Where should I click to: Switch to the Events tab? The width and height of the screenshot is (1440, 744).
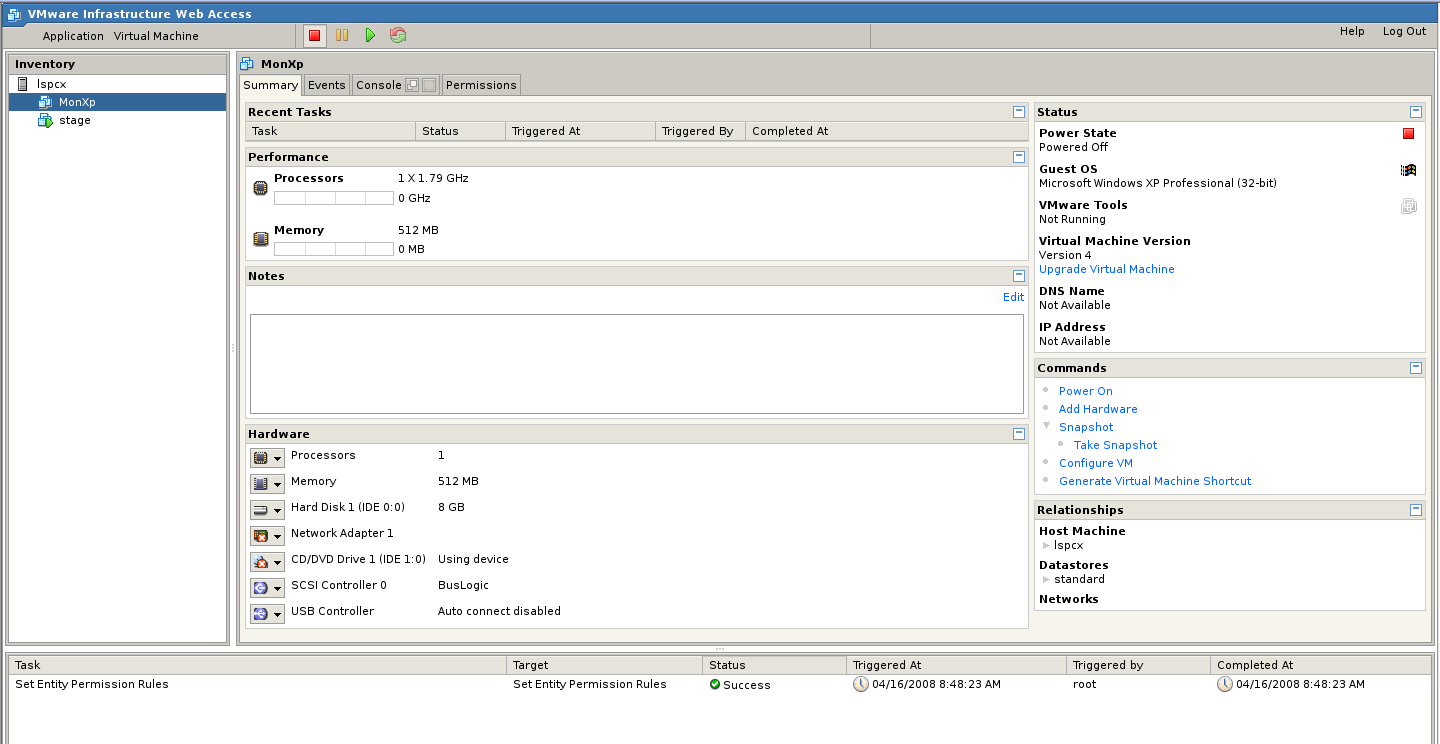coord(327,85)
